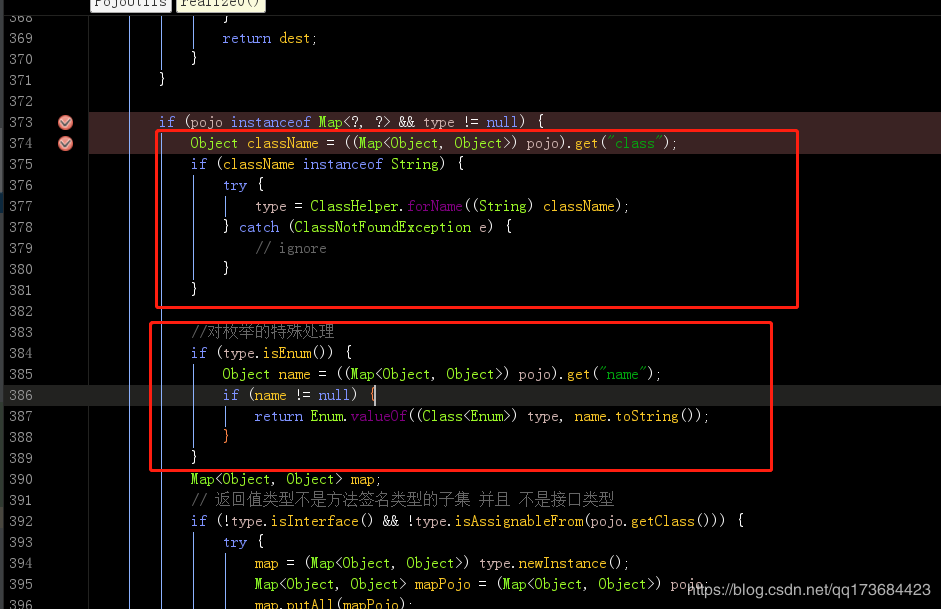The width and height of the screenshot is (941, 609).
Task: Click the 'return dest;' statement
Action: click(269, 38)
